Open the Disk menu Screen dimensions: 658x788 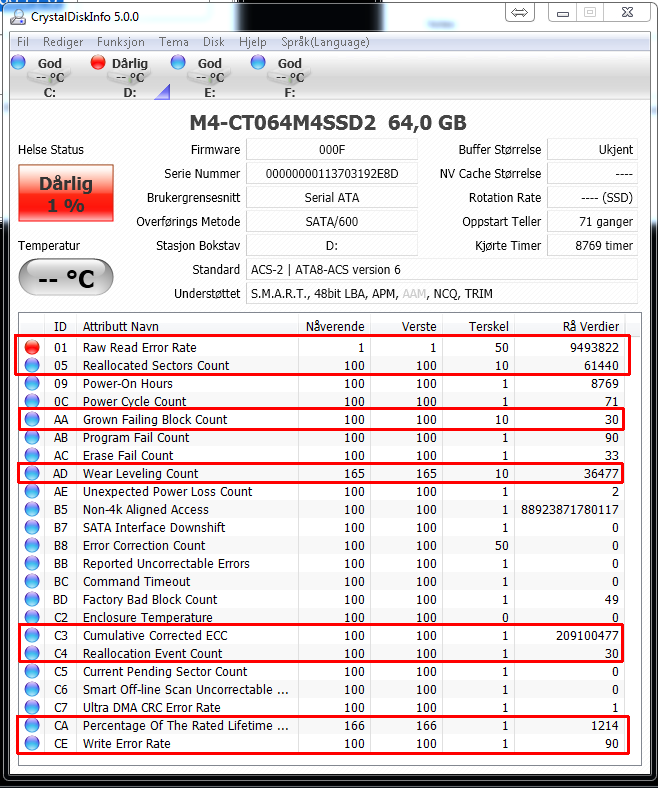(x=214, y=42)
